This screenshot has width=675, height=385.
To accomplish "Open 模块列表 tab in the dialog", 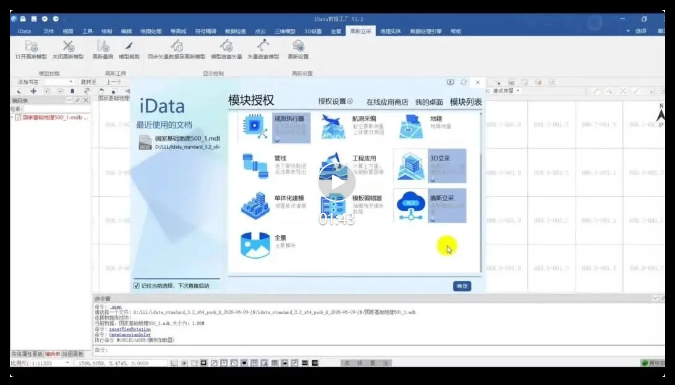I will [x=466, y=102].
